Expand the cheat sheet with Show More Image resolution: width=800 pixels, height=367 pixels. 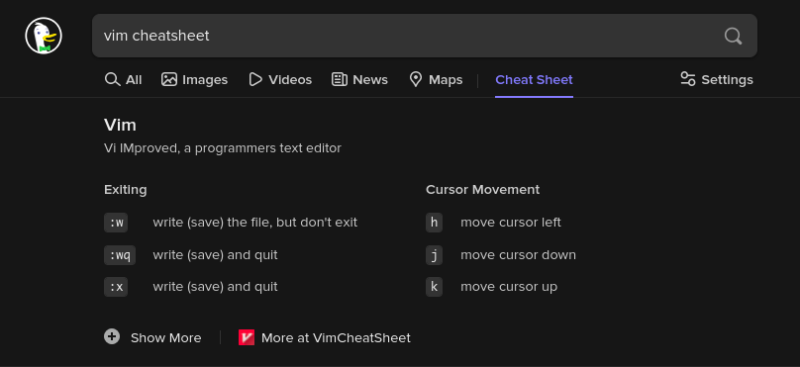pyautogui.click(x=153, y=337)
